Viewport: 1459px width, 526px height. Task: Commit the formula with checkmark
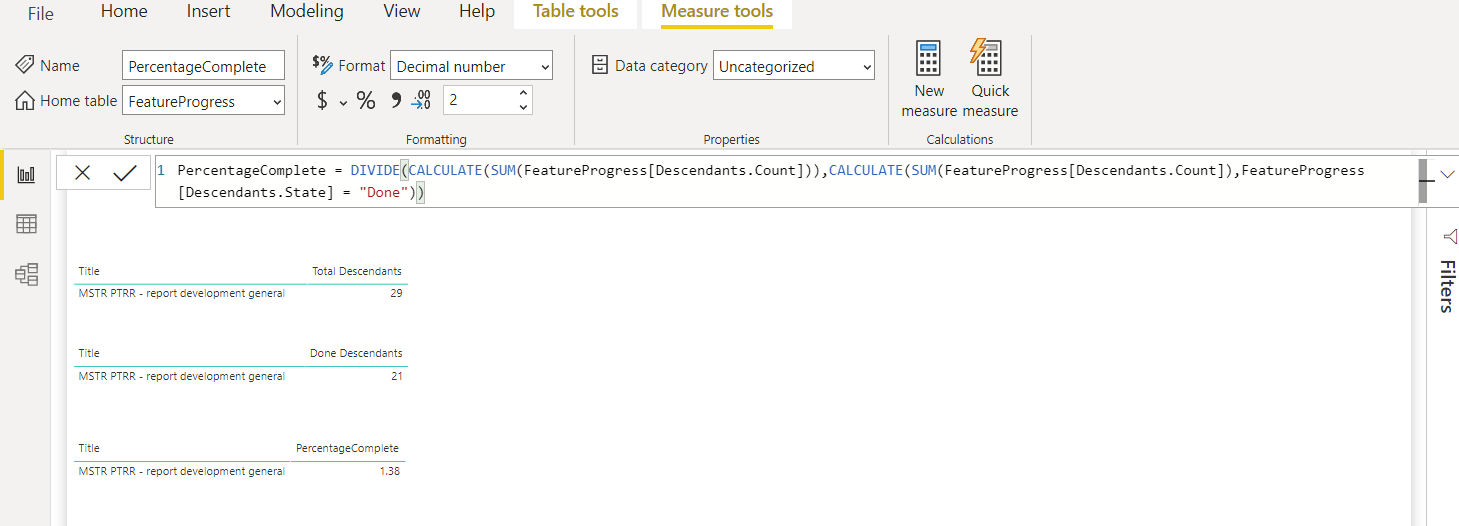click(x=125, y=173)
